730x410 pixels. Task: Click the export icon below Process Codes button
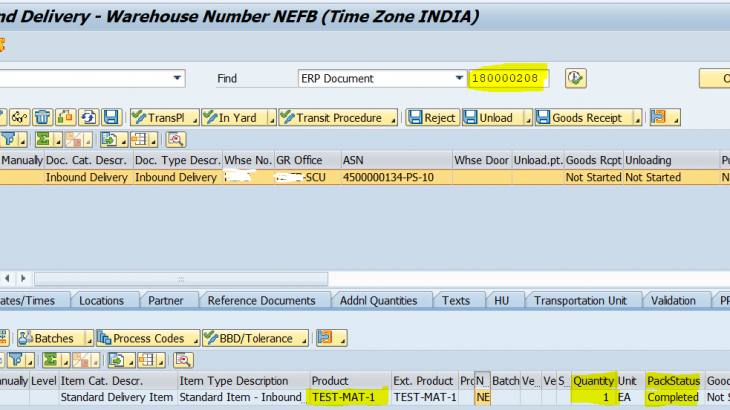116,360
